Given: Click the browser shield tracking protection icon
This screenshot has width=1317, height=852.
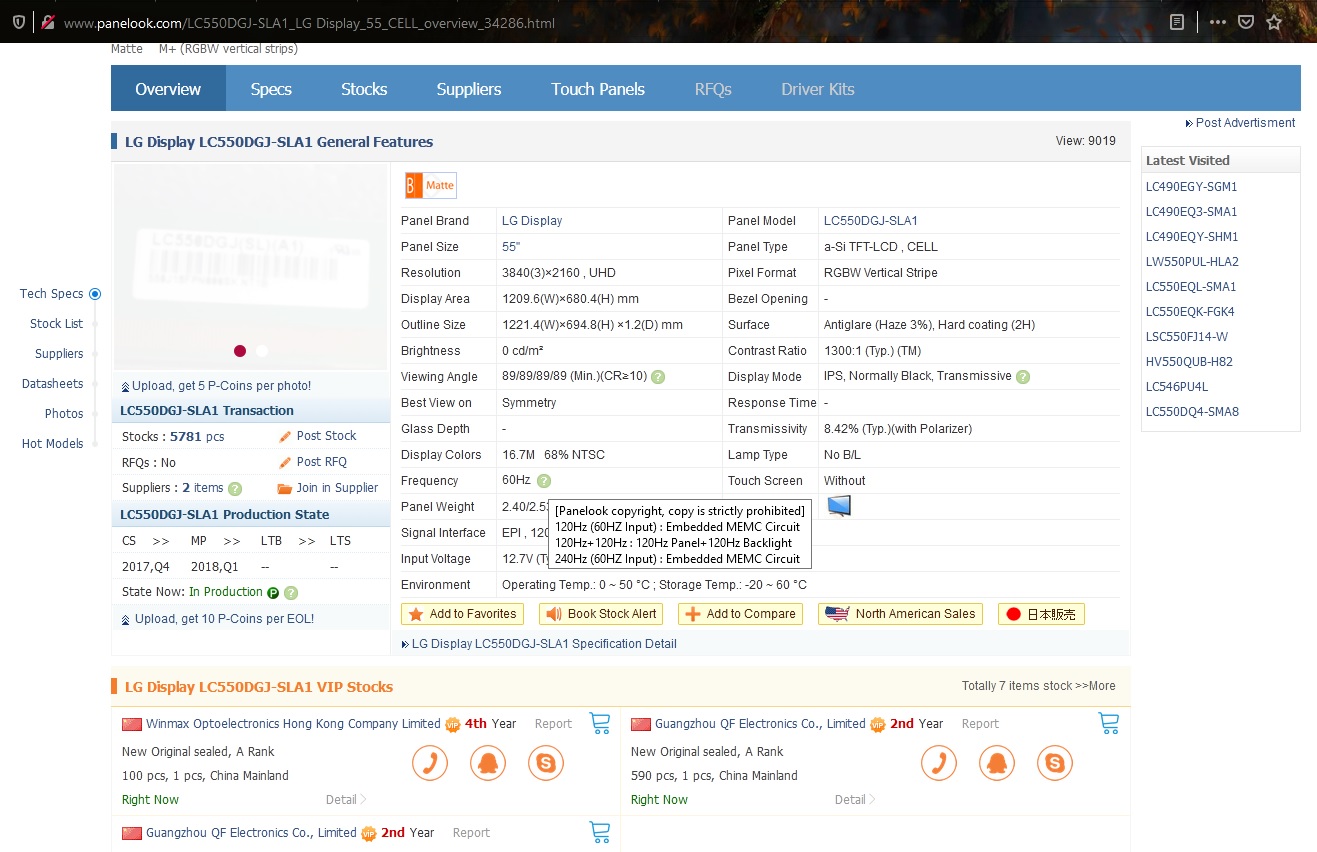Looking at the screenshot, I should click(x=18, y=22).
